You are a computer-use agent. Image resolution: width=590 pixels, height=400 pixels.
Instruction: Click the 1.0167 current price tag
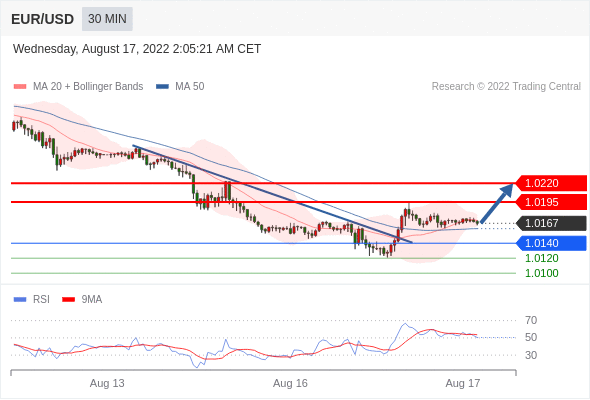551,223
